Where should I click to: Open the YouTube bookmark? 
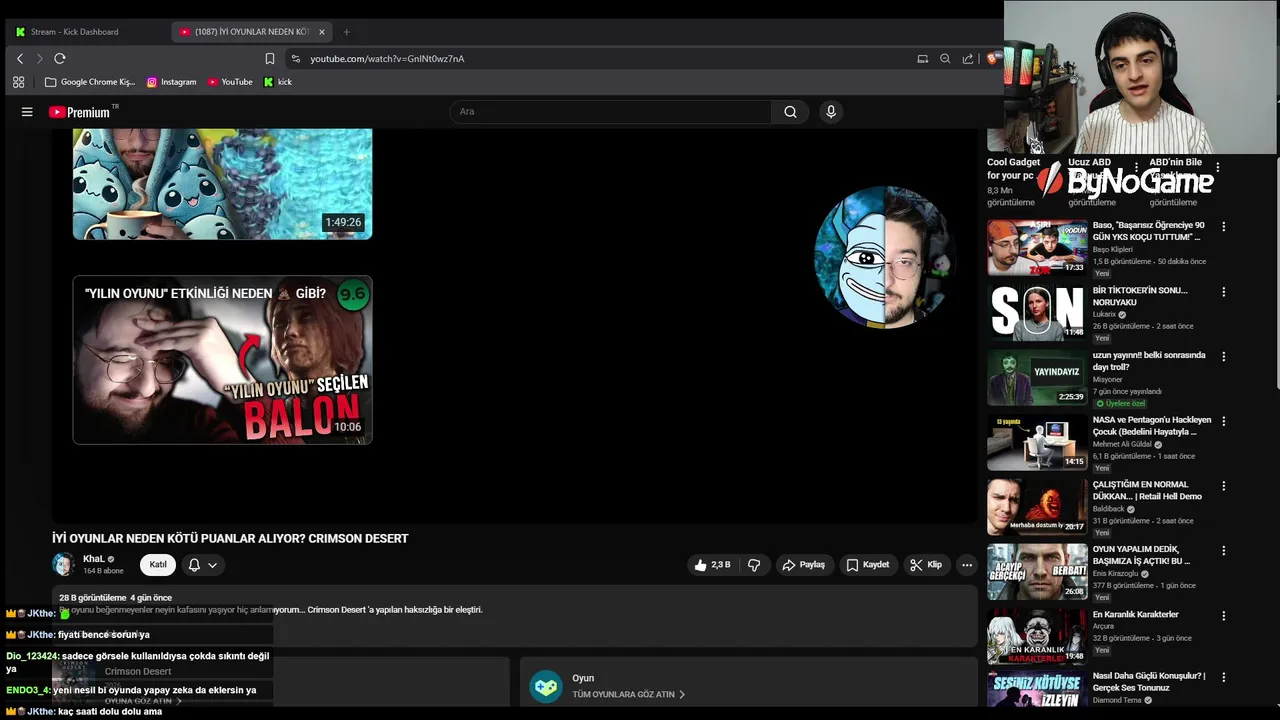(230, 82)
